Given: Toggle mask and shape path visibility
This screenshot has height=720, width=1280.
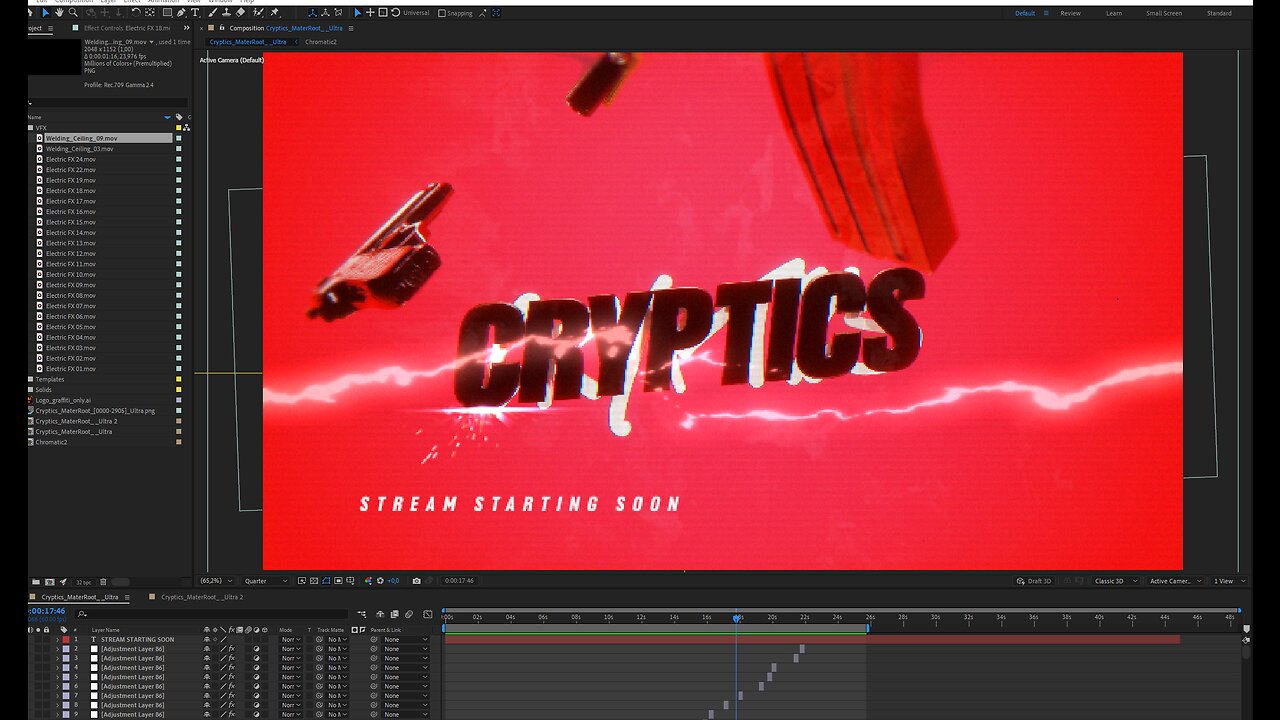Looking at the screenshot, I should coord(326,581).
